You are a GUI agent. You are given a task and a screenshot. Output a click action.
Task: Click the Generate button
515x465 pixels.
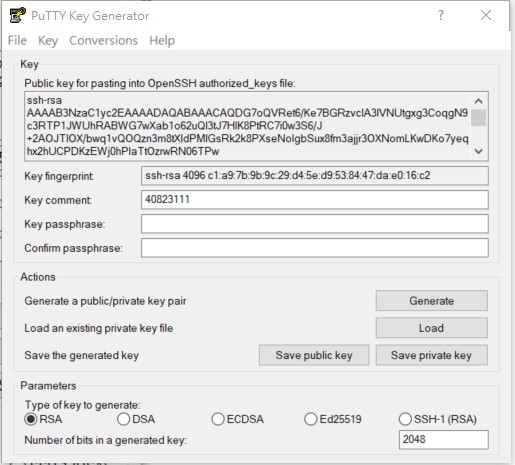coord(432,301)
